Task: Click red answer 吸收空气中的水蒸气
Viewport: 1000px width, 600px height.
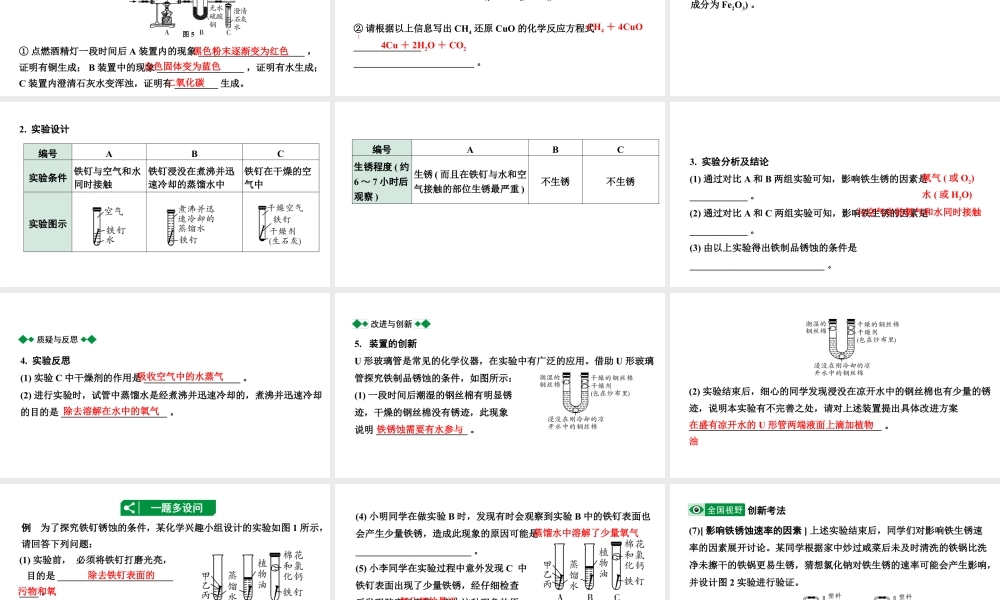Action: pos(188,377)
